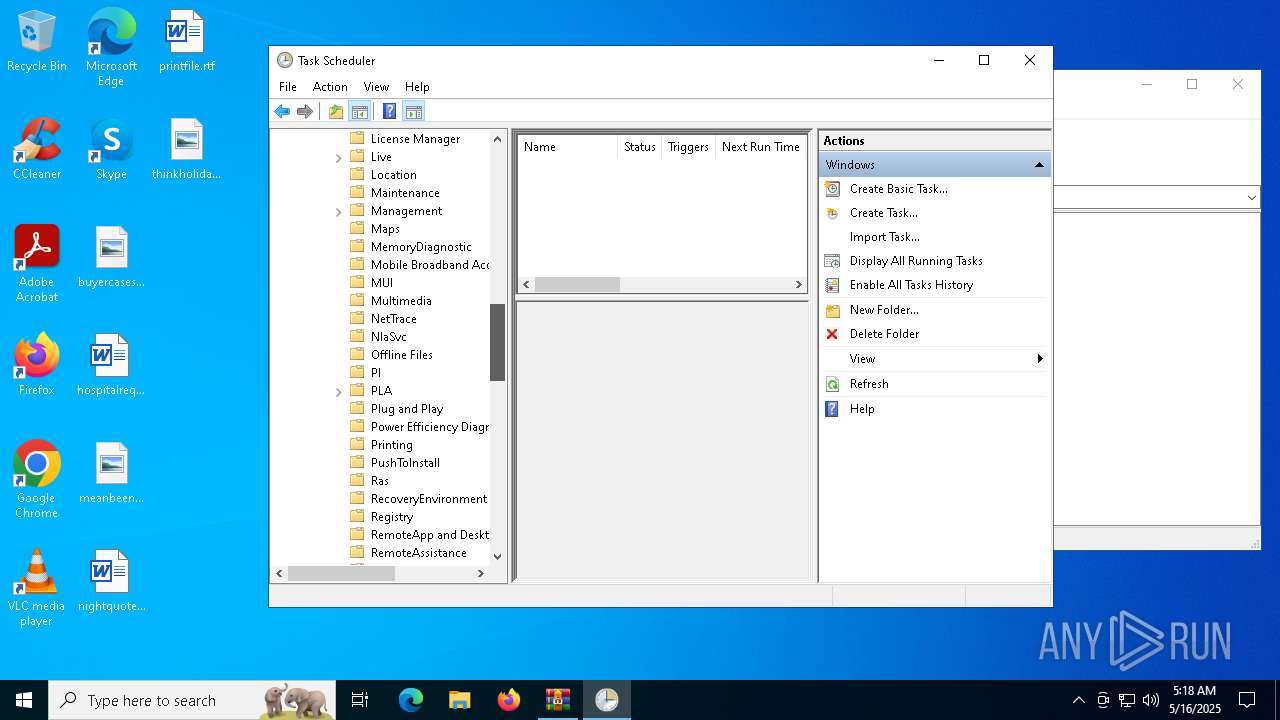
Task: Select the MemoryDiagnostic folder
Action: (x=421, y=247)
